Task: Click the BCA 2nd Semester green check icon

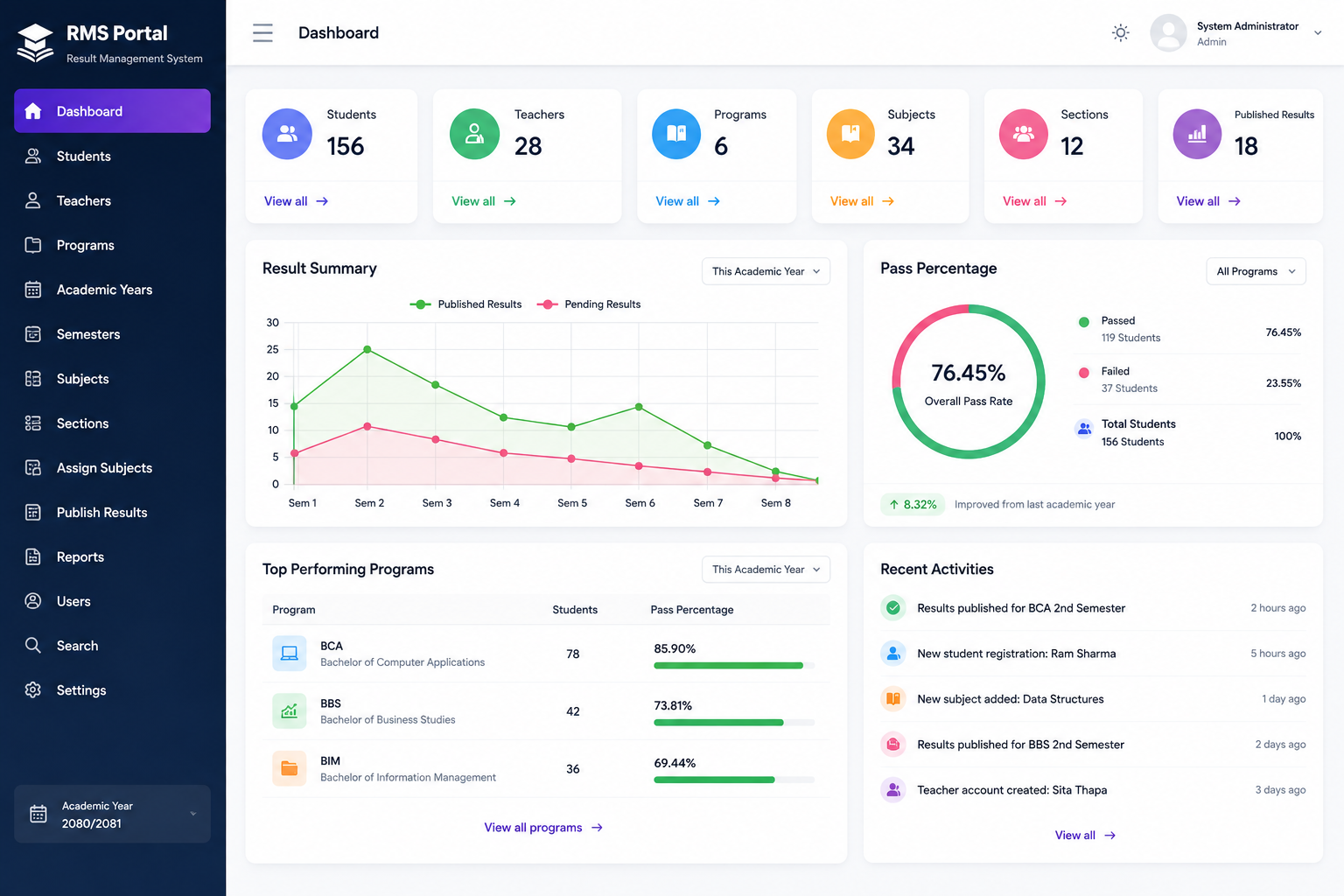Action: 893,608
